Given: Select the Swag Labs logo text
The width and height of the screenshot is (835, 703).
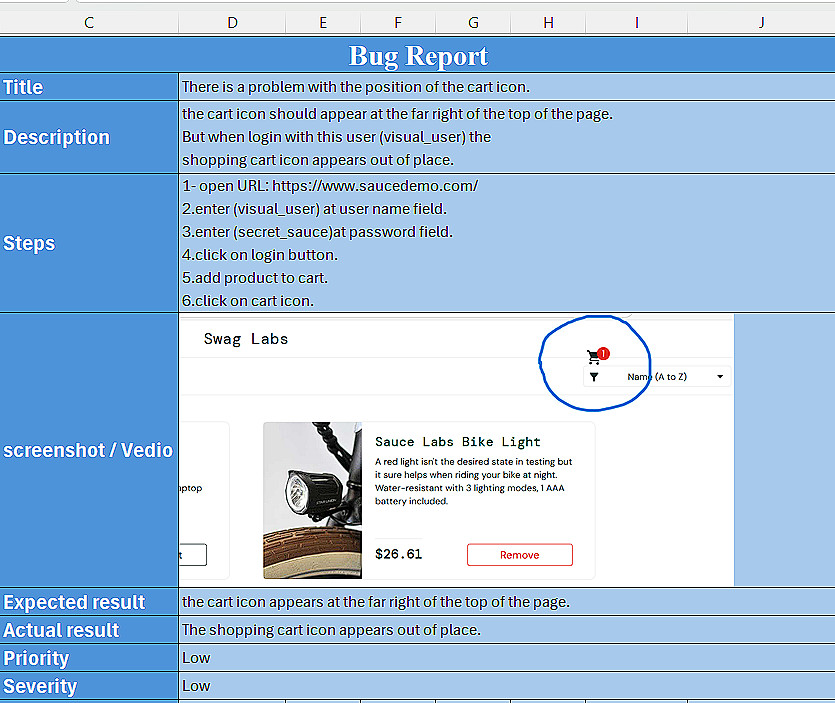Looking at the screenshot, I should tap(246, 339).
